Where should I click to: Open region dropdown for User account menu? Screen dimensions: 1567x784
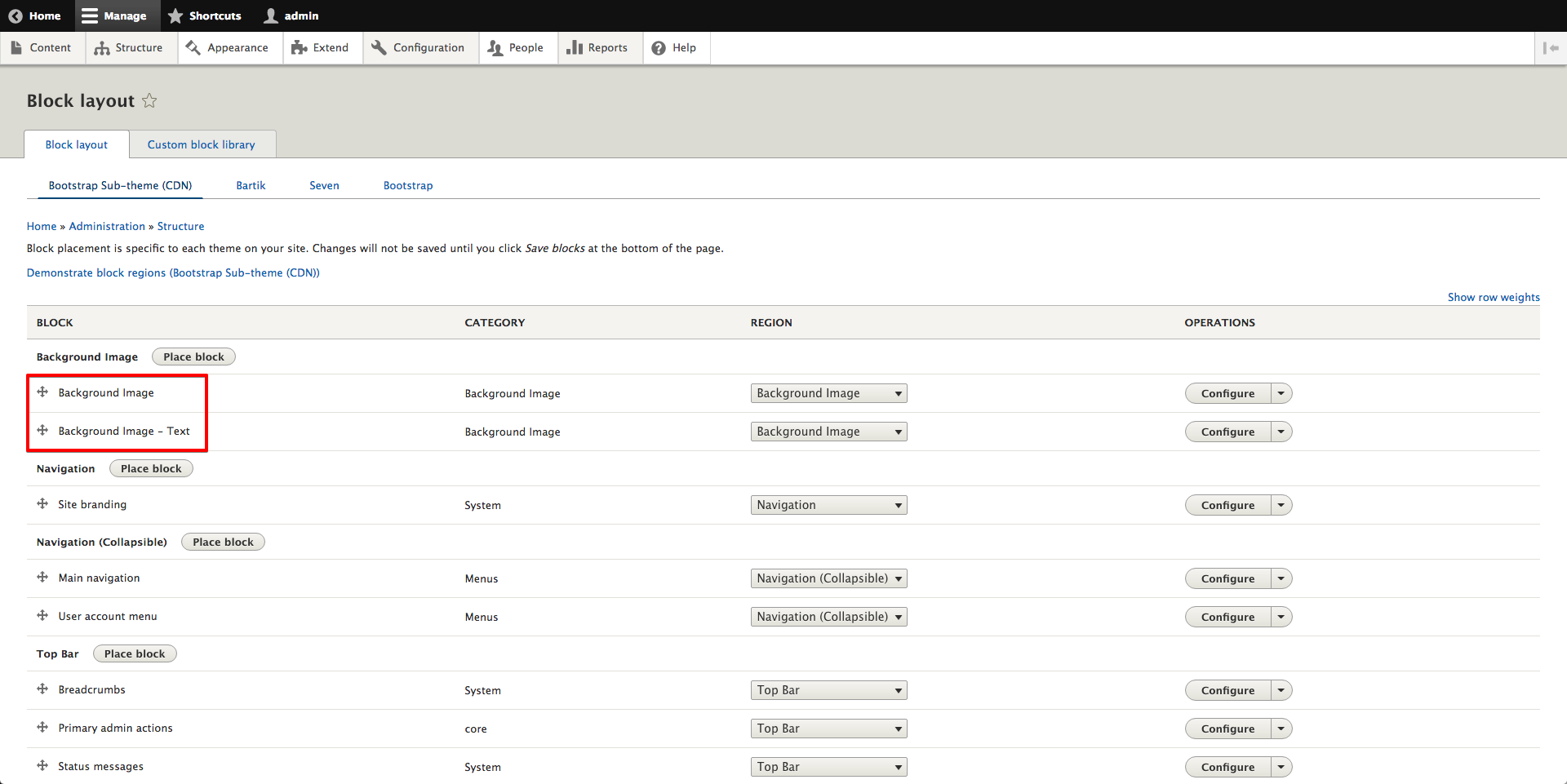(x=828, y=617)
